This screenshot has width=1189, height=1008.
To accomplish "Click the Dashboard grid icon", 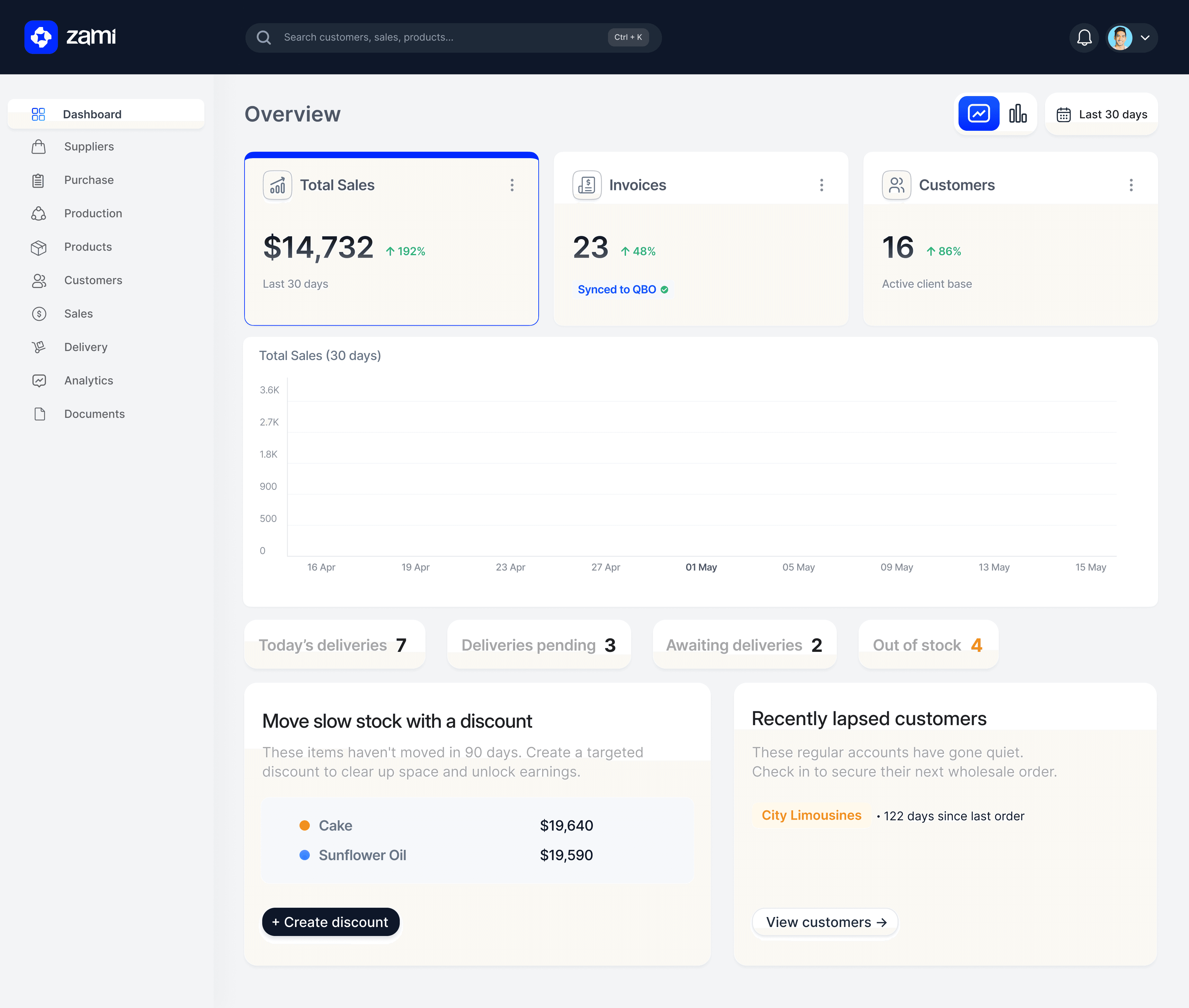I will pyautogui.click(x=38, y=114).
